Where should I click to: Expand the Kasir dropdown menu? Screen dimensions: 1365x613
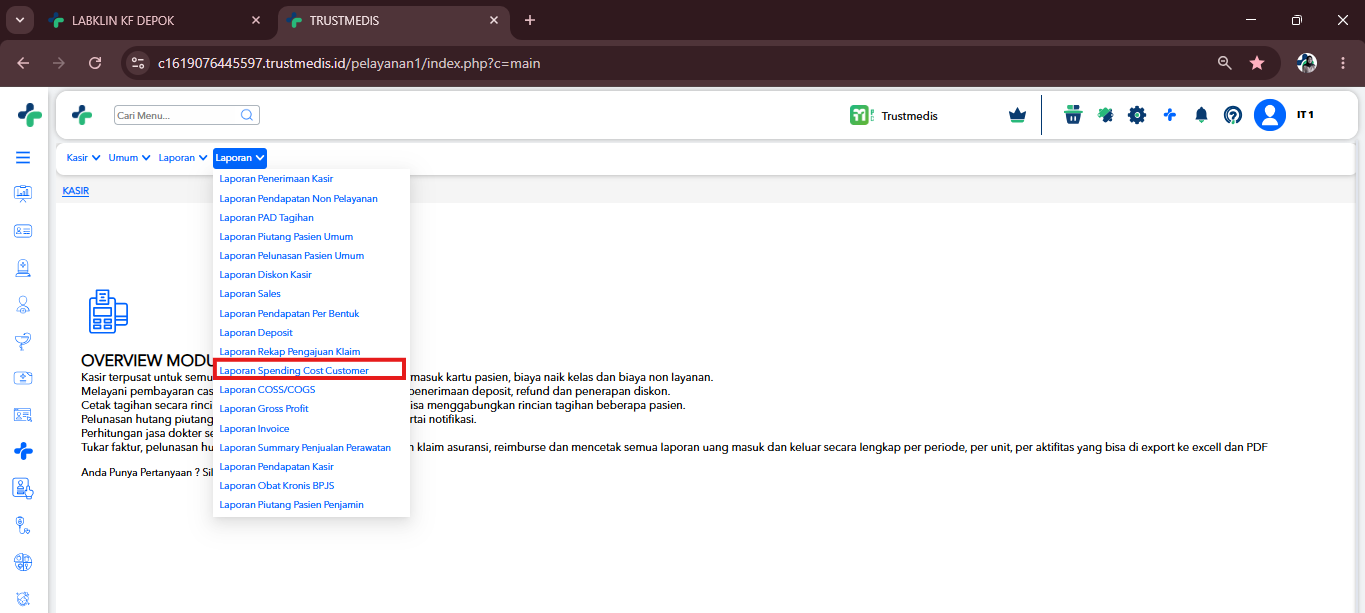click(84, 157)
